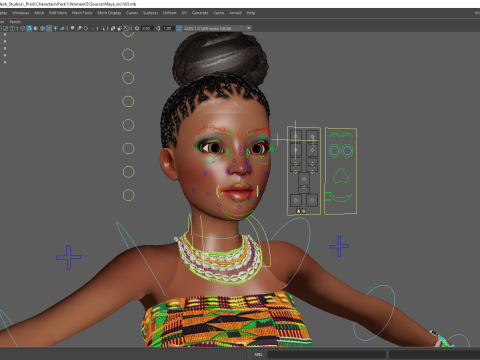Select left green eyebrow control in face panel

pyautogui.click(x=334, y=135)
